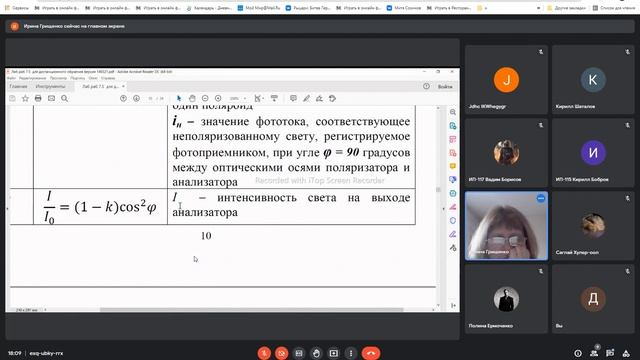The image size is (640, 360).
Task: Click your own tile labeled Вы
Action: point(593,299)
